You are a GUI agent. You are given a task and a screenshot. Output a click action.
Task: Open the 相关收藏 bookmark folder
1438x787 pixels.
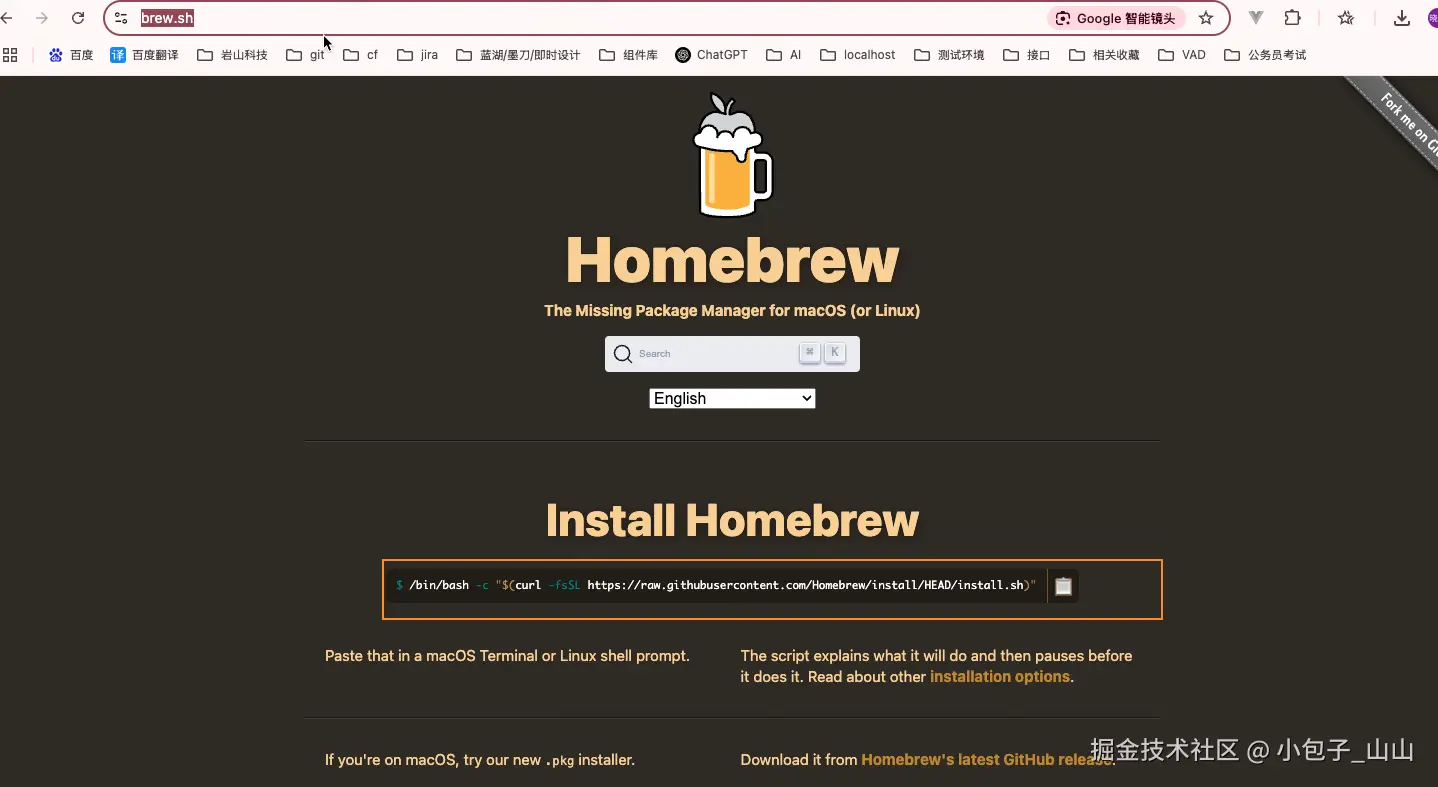coord(1104,55)
